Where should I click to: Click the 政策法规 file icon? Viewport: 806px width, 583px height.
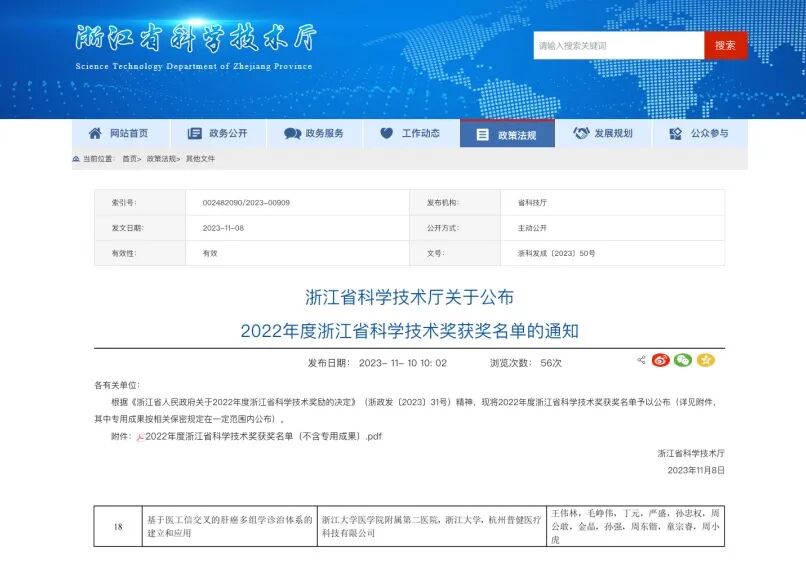click(484, 133)
